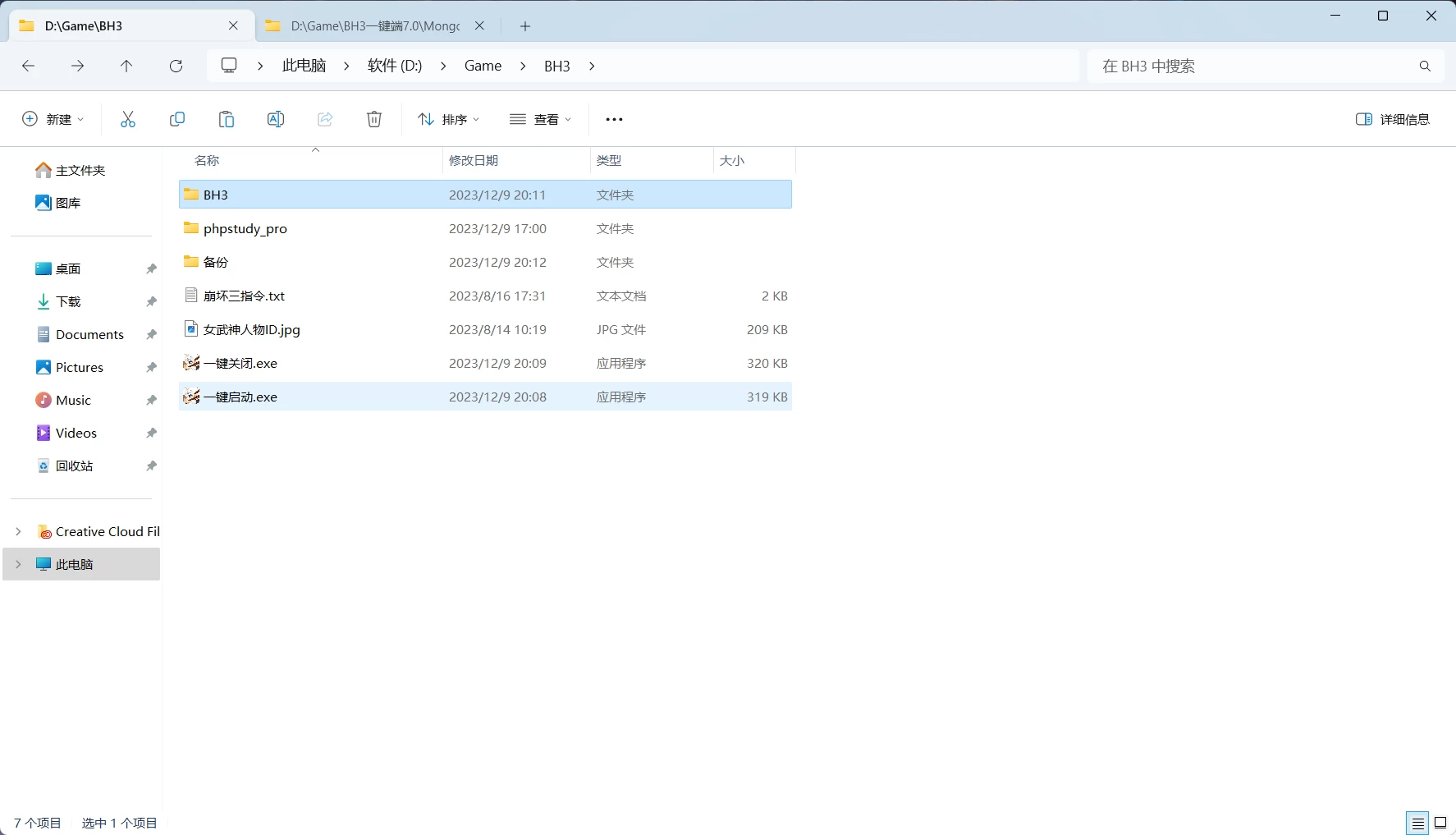Click the Paste clipboard icon
This screenshot has width=1456, height=835.
(x=227, y=120)
